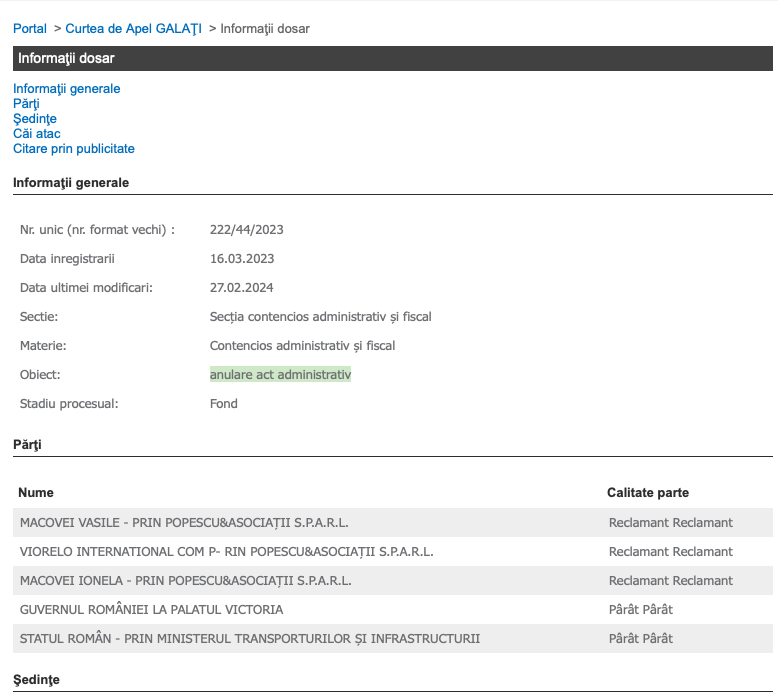778x692 pixels.
Task: Jump to Informaţii generale anchor link
Action: tap(66, 89)
